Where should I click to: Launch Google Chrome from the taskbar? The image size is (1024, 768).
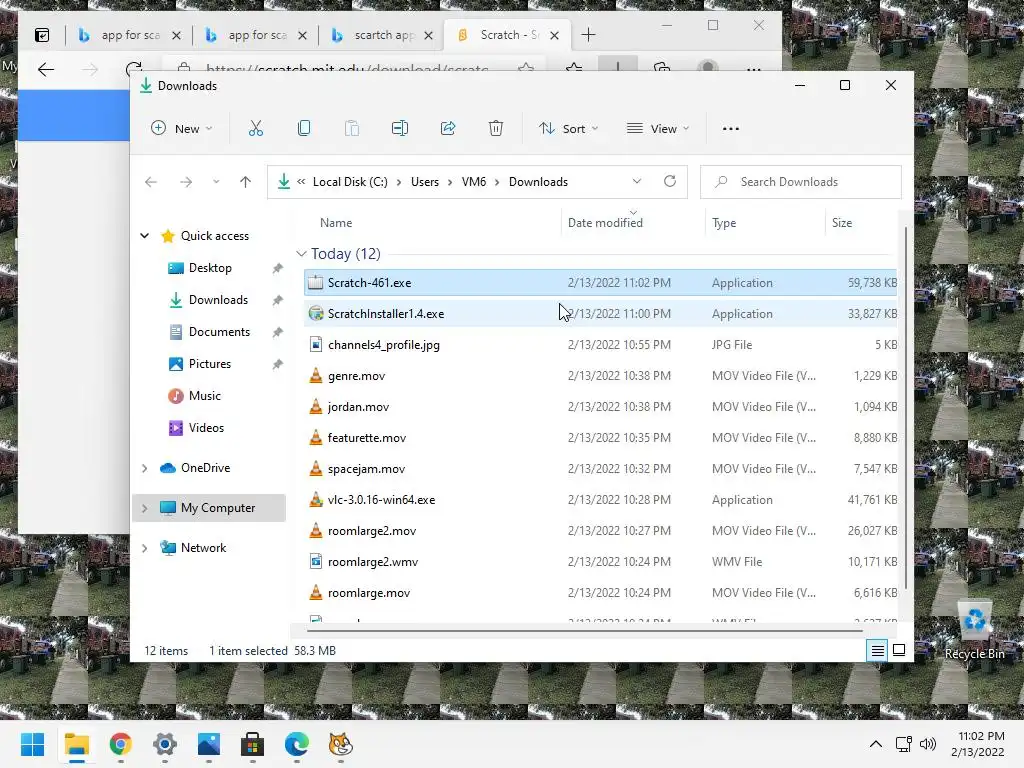coord(121,744)
